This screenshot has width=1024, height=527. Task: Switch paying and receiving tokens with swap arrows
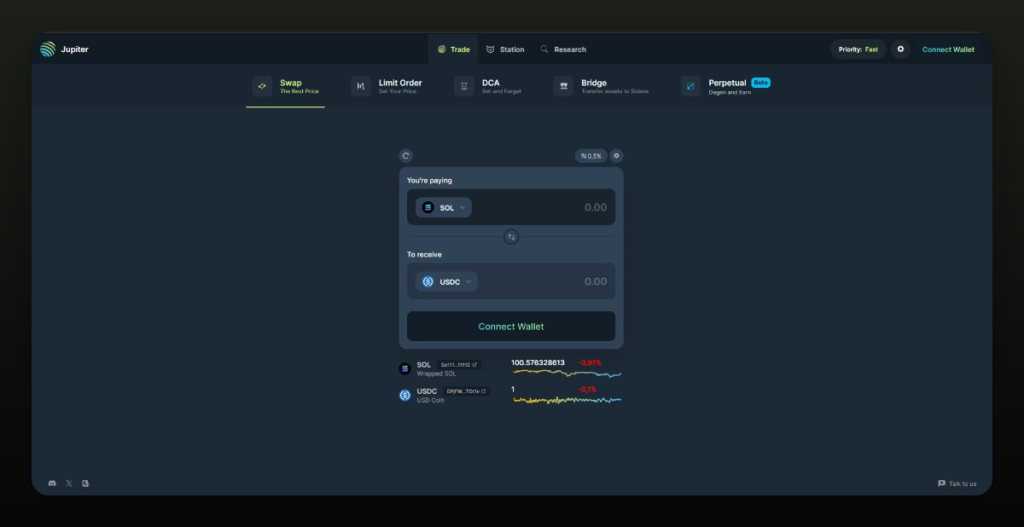tap(511, 237)
